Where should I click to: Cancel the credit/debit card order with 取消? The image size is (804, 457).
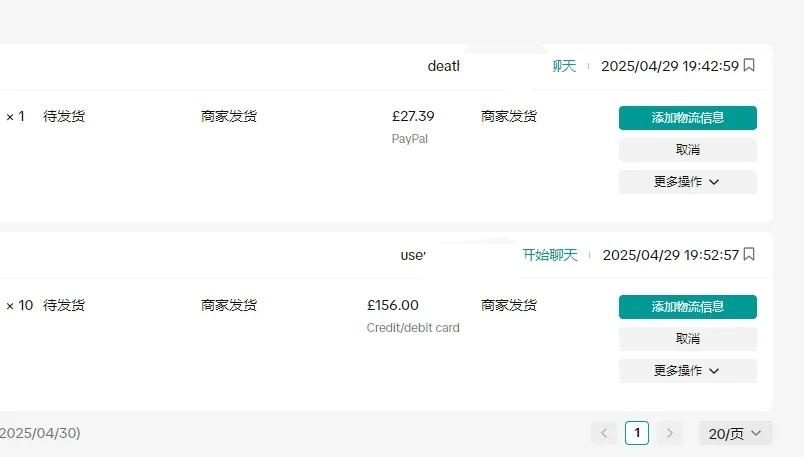pyautogui.click(x=688, y=339)
